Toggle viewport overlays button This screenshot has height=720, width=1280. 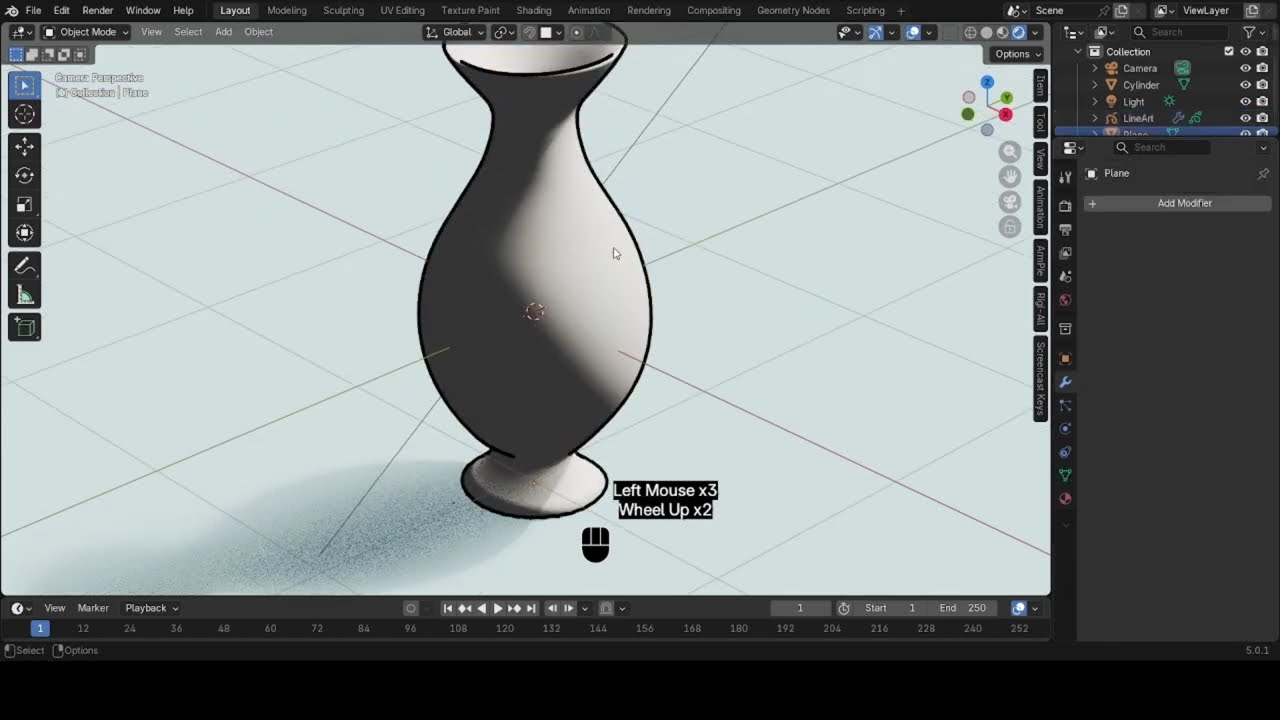click(913, 32)
